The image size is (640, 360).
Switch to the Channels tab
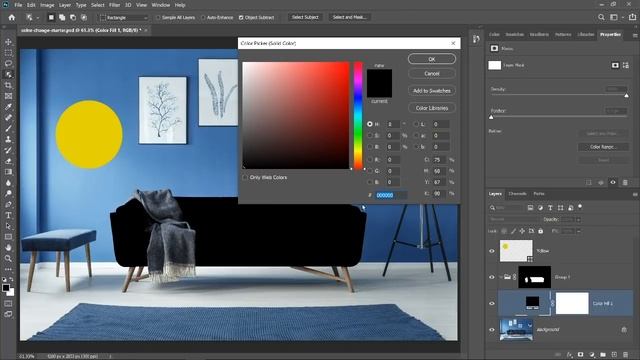[517, 194]
